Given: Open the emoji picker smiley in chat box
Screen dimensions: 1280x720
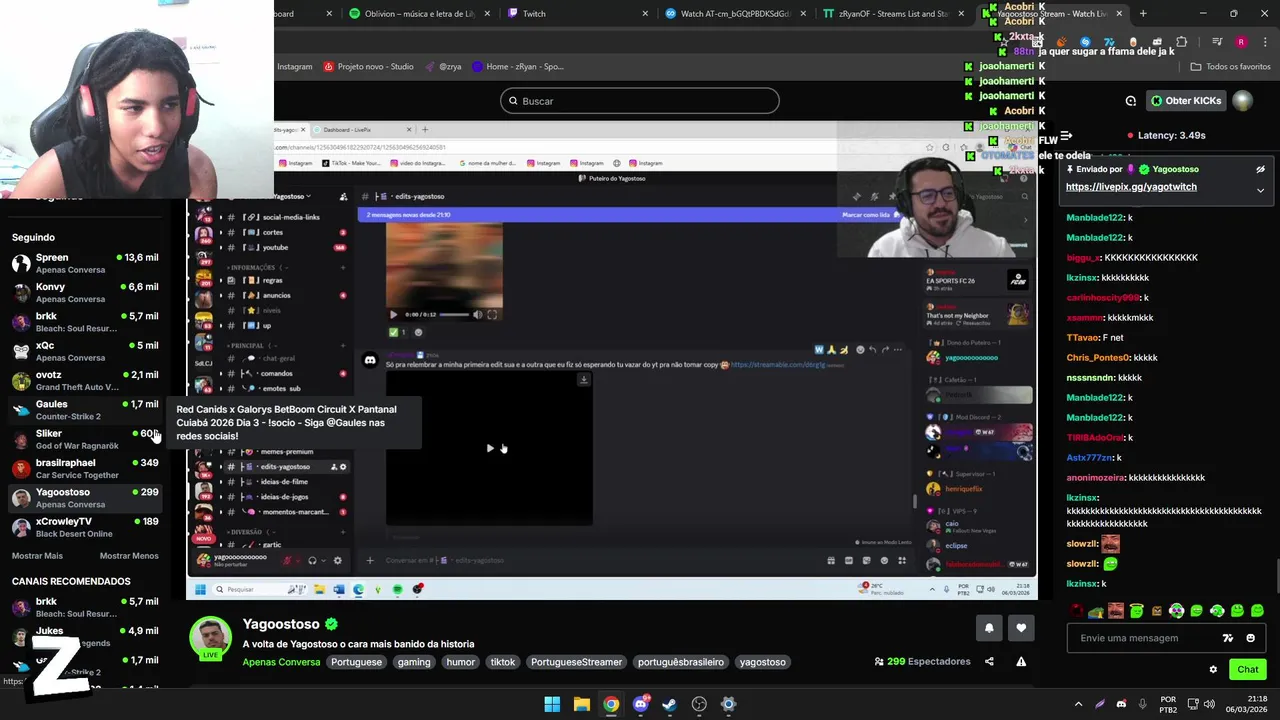Looking at the screenshot, I should pyautogui.click(x=1250, y=638).
